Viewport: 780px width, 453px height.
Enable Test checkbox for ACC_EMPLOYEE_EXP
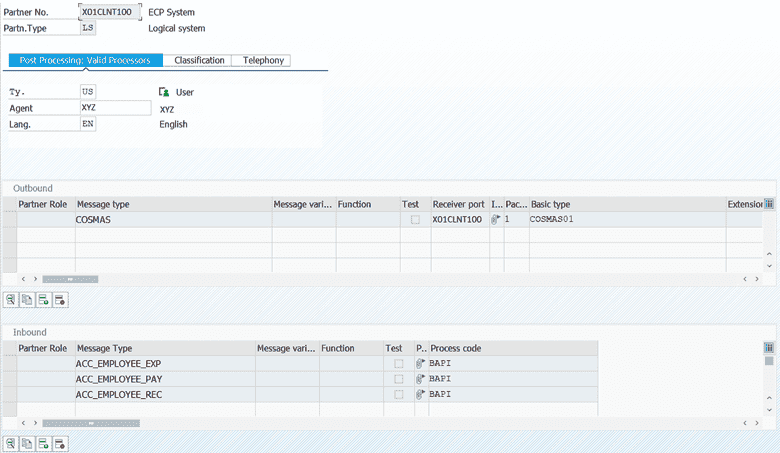pyautogui.click(x=399, y=364)
